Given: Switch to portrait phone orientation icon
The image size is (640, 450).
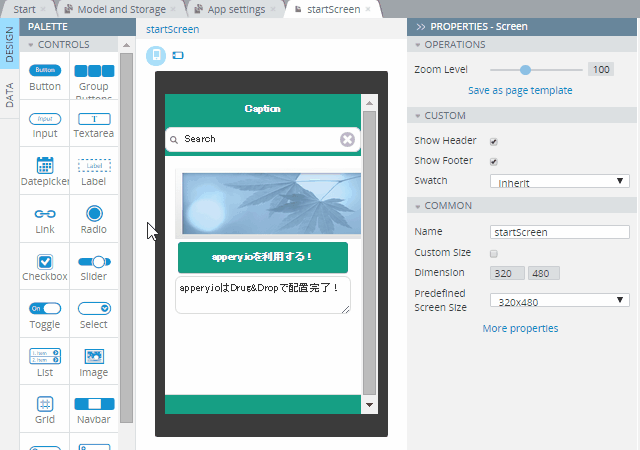Looking at the screenshot, I should (x=156, y=55).
